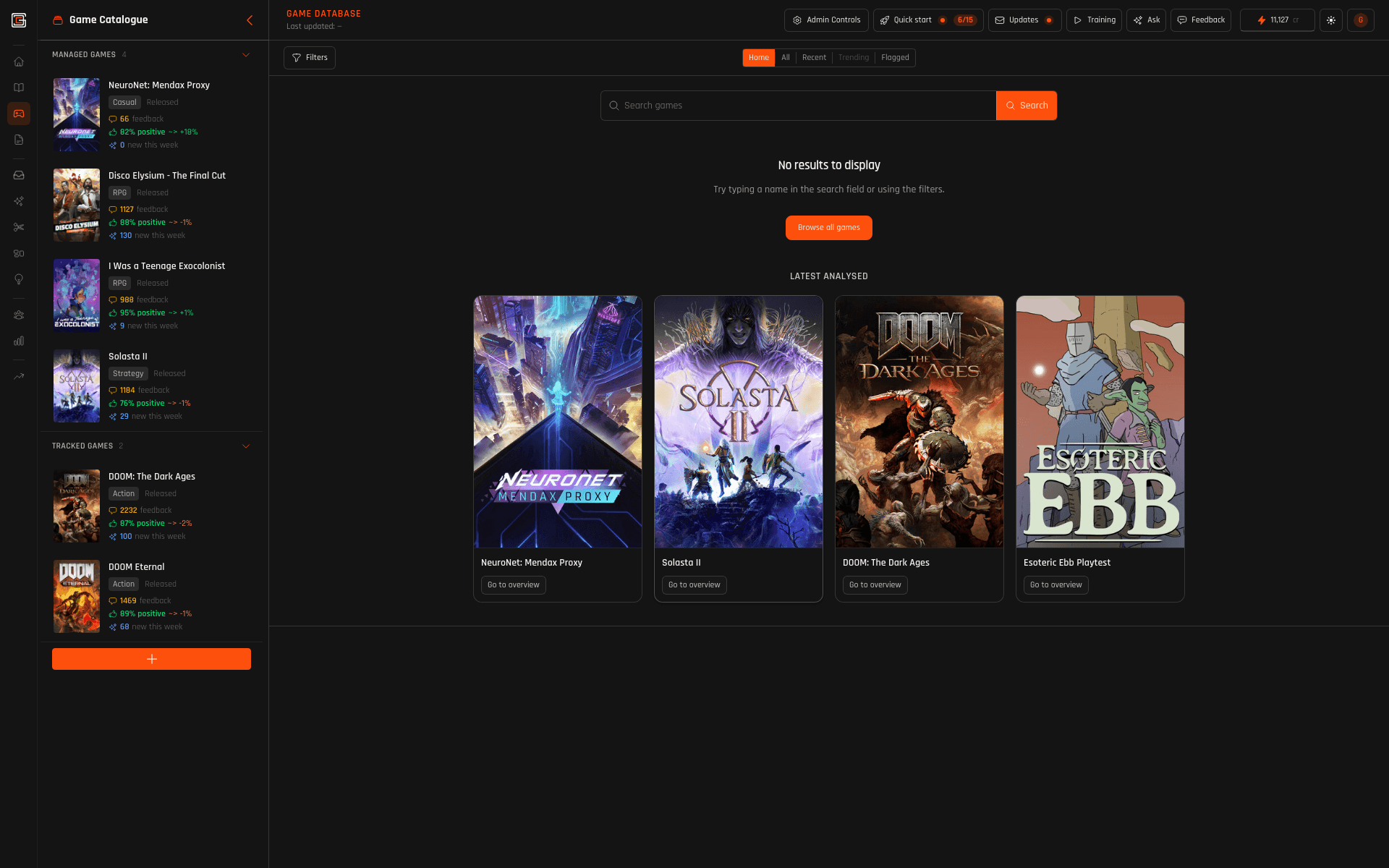Screen dimensions: 1389x868
Task: Open the Quick start 6/15 dropdown
Action: pyautogui.click(x=927, y=20)
